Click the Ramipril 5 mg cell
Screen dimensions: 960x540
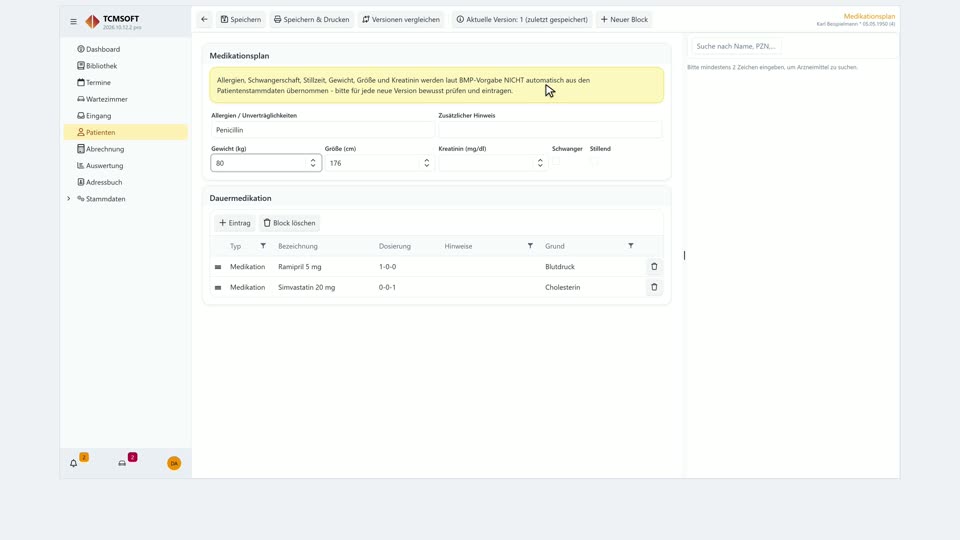point(299,267)
